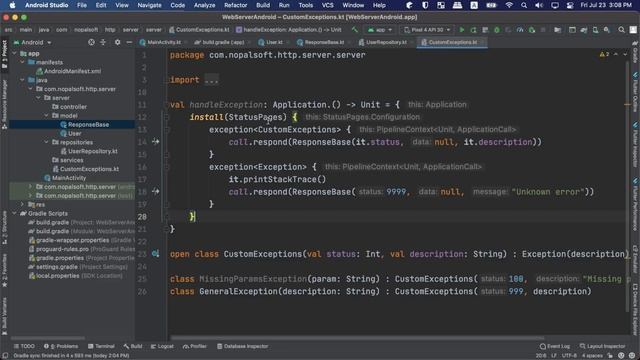Collapse the model package
Image resolution: width=640 pixels, height=360 pixels.
(x=46, y=116)
